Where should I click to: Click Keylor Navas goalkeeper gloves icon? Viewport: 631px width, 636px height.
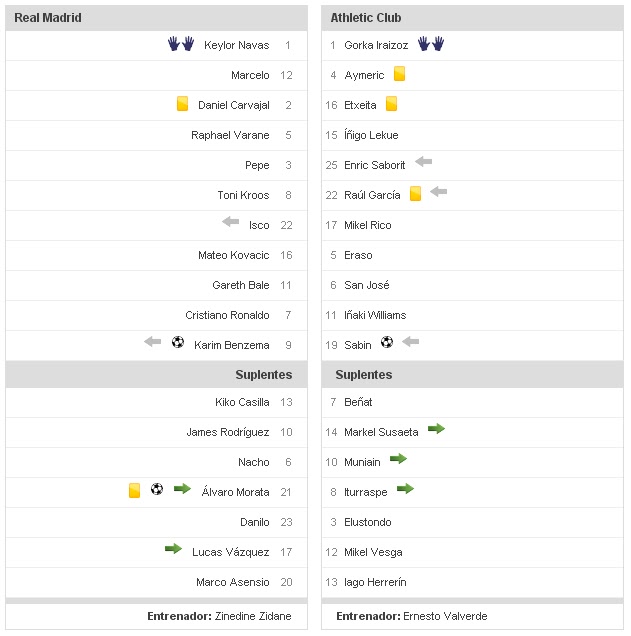click(180, 44)
